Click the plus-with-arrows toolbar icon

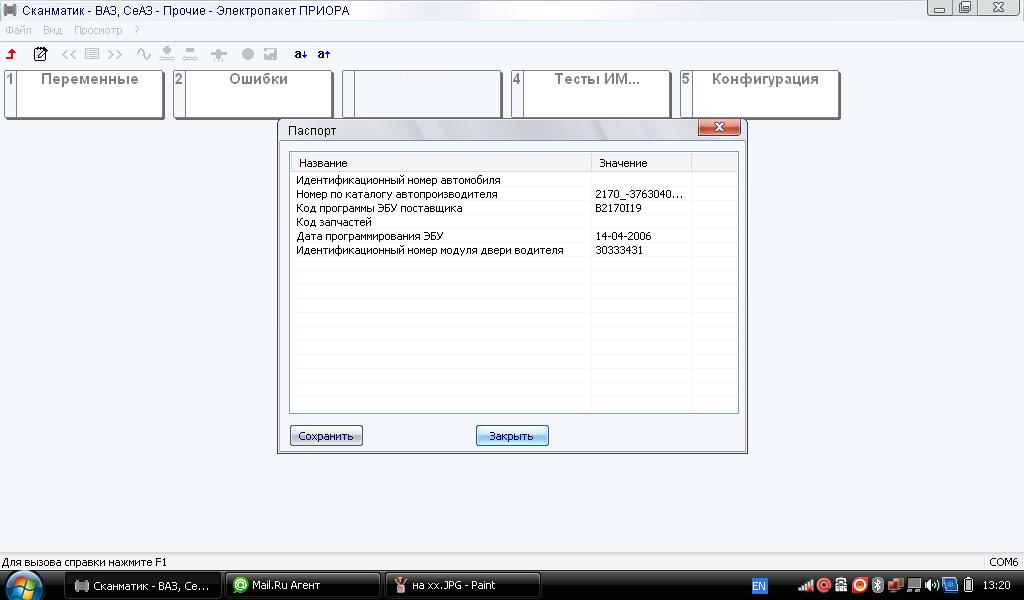pos(167,54)
